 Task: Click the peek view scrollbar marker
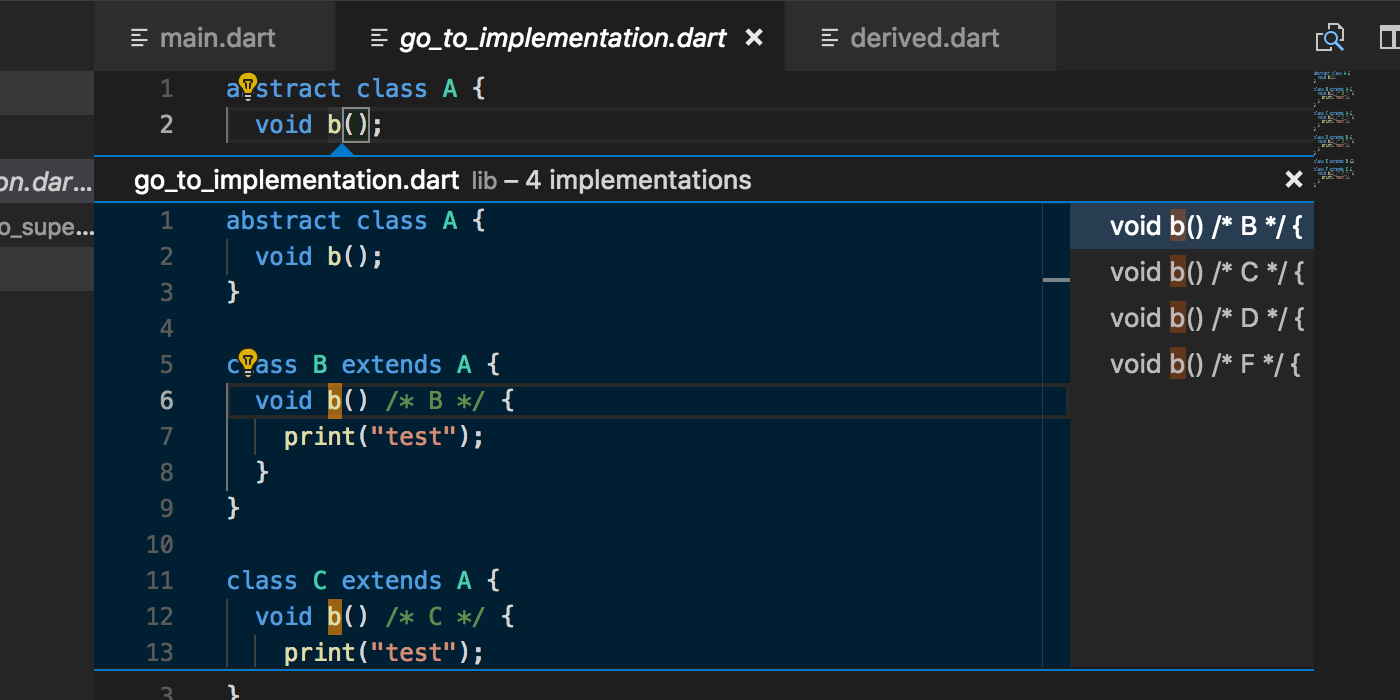[1056, 280]
